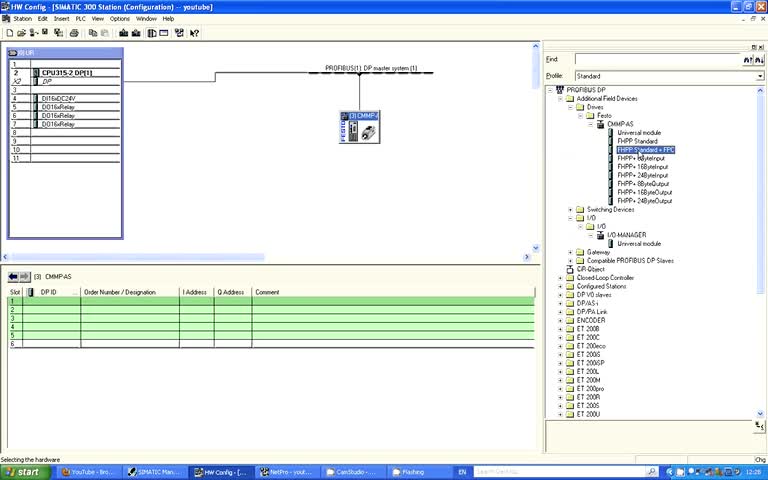This screenshot has width=768, height=480.
Task: Click the Windows start button
Action: click(x=24, y=472)
